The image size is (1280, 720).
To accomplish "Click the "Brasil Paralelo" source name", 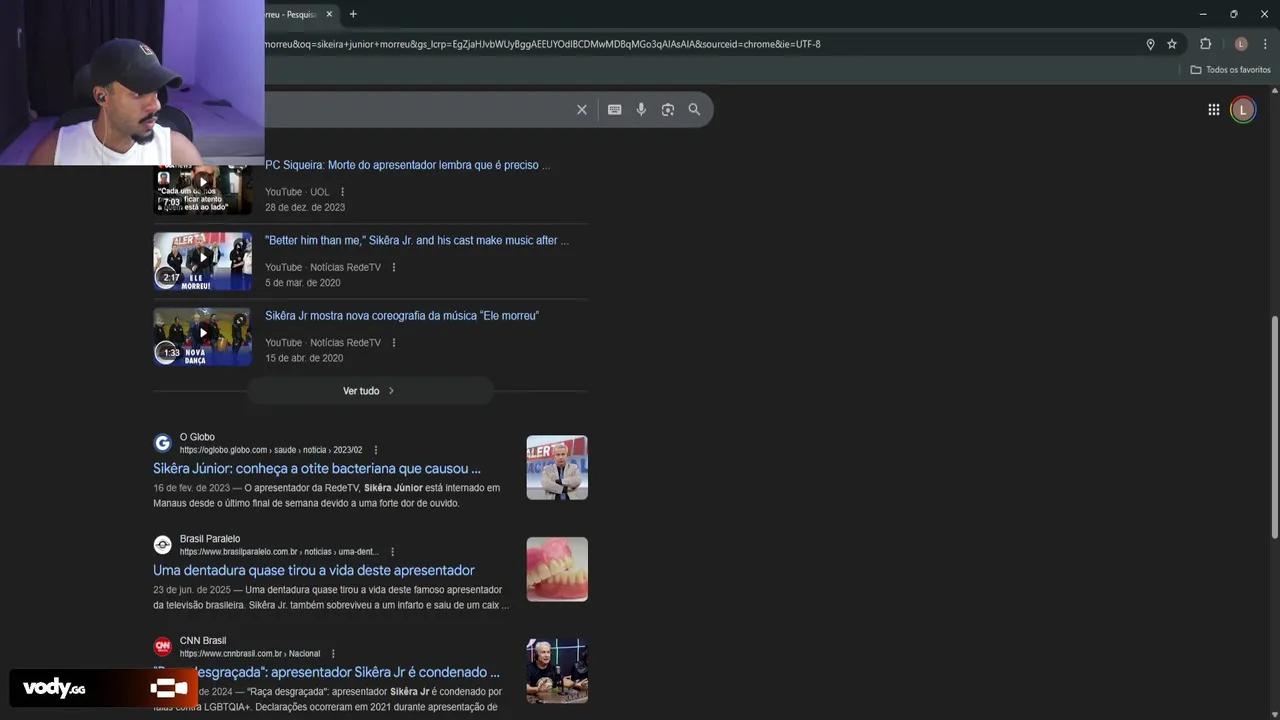I will tap(210, 539).
